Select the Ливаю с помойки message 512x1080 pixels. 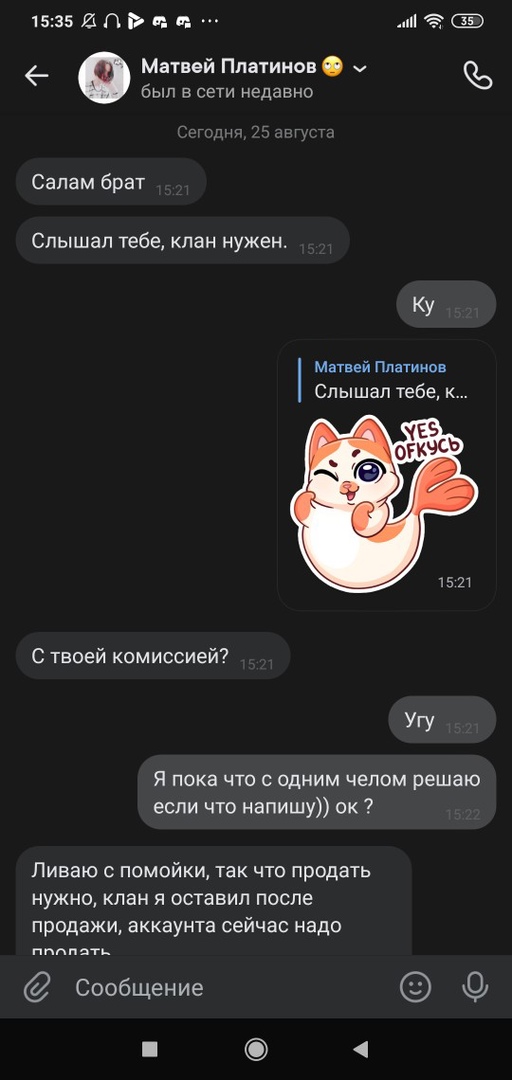click(x=214, y=900)
